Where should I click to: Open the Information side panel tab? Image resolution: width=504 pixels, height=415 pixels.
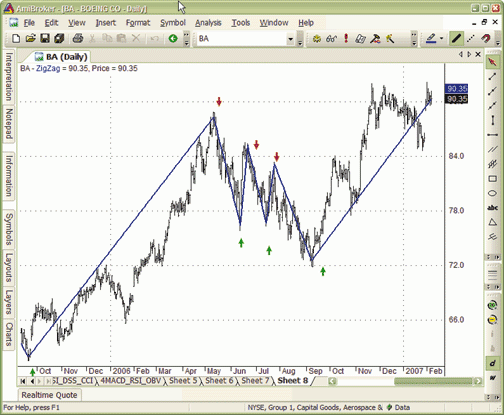pyautogui.click(x=9, y=176)
